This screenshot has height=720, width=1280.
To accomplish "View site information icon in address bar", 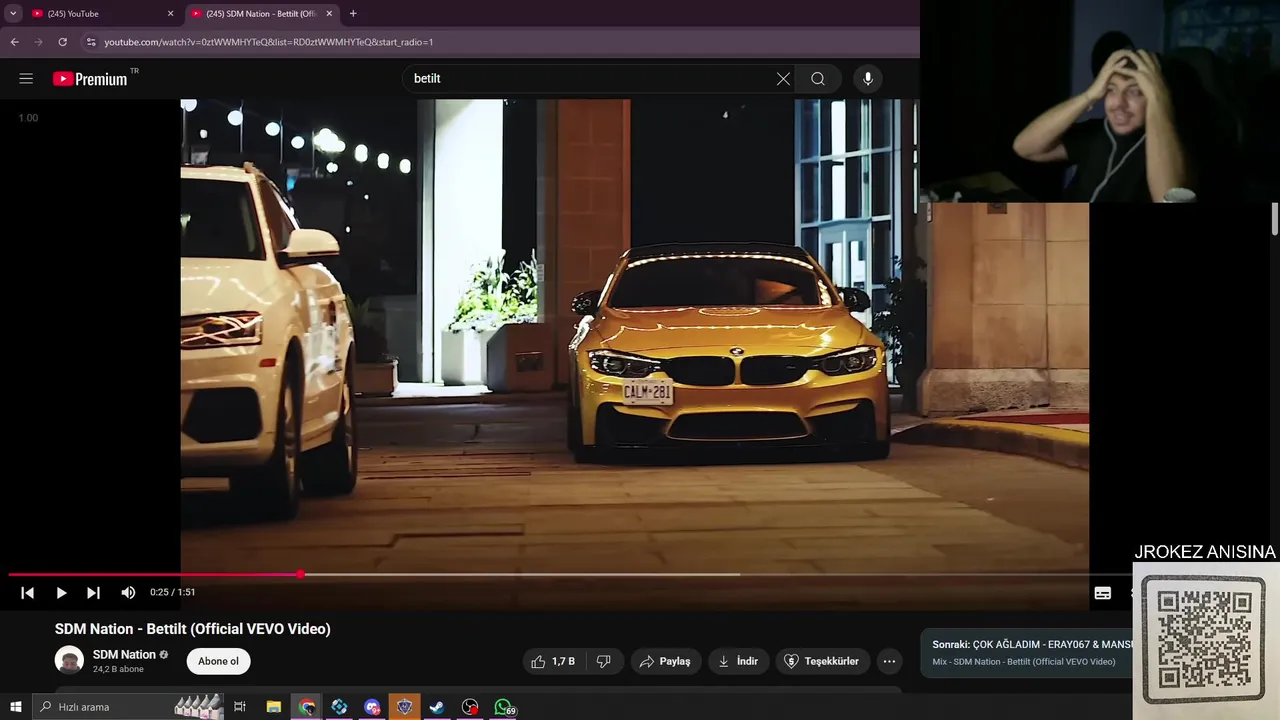I will pyautogui.click(x=91, y=42).
